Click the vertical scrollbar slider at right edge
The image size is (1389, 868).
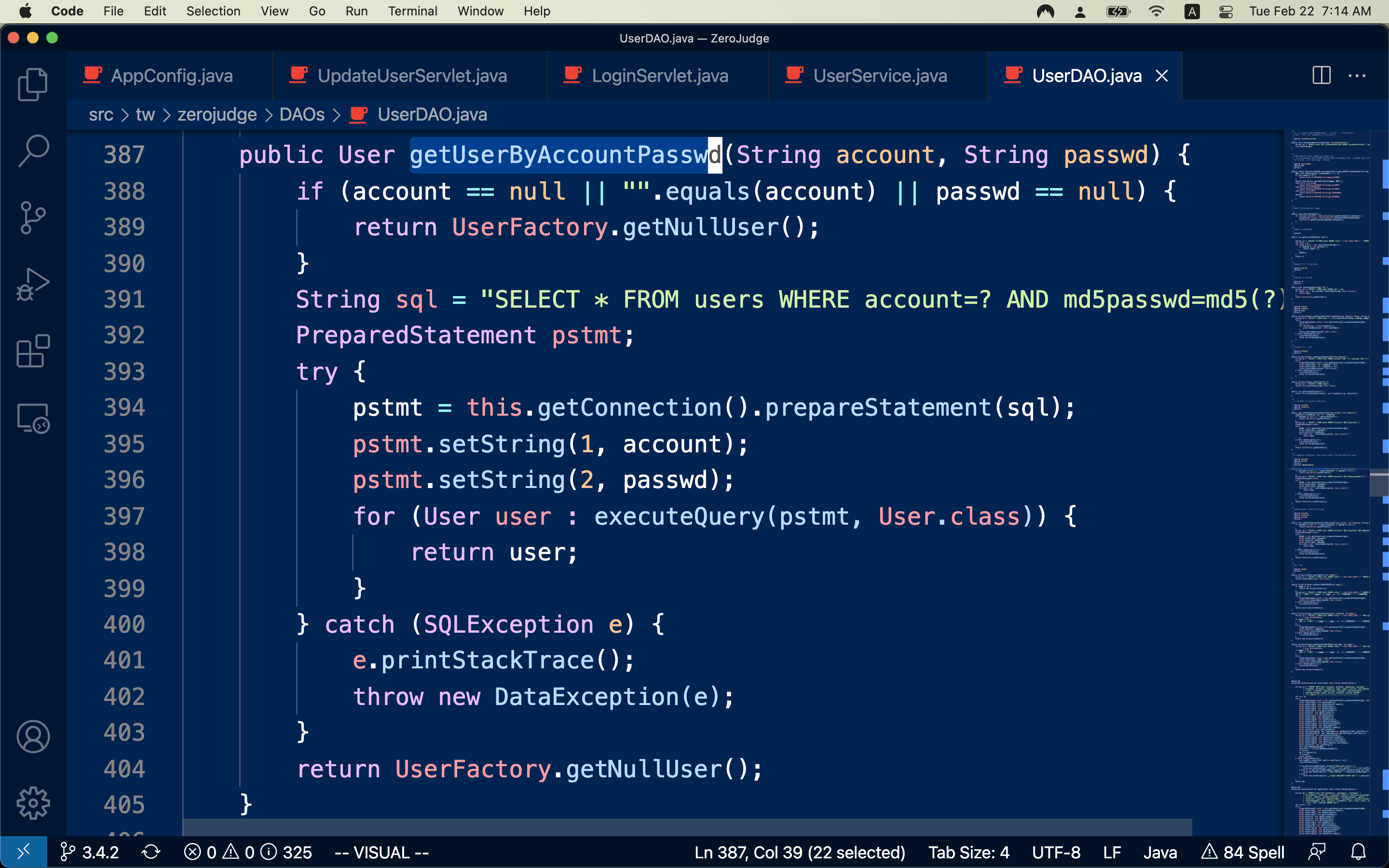pyautogui.click(x=1379, y=482)
